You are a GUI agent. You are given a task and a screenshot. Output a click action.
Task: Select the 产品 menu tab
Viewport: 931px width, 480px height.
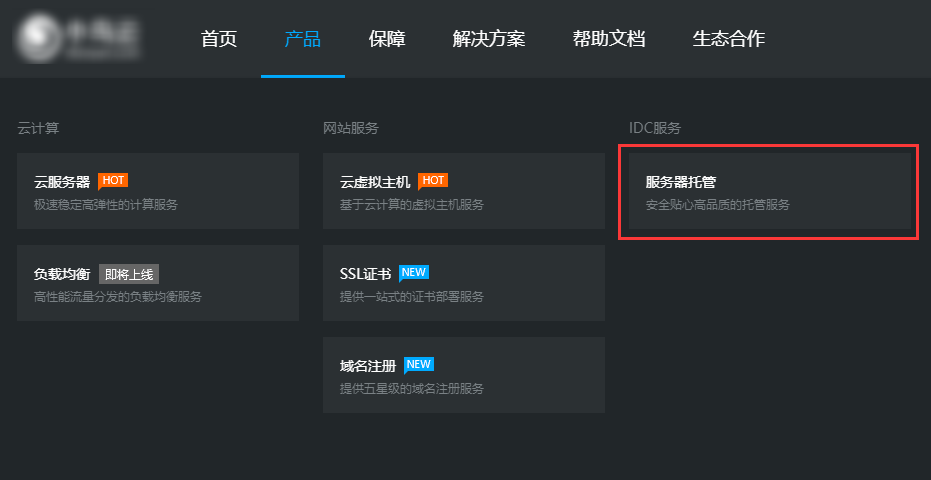click(x=302, y=39)
